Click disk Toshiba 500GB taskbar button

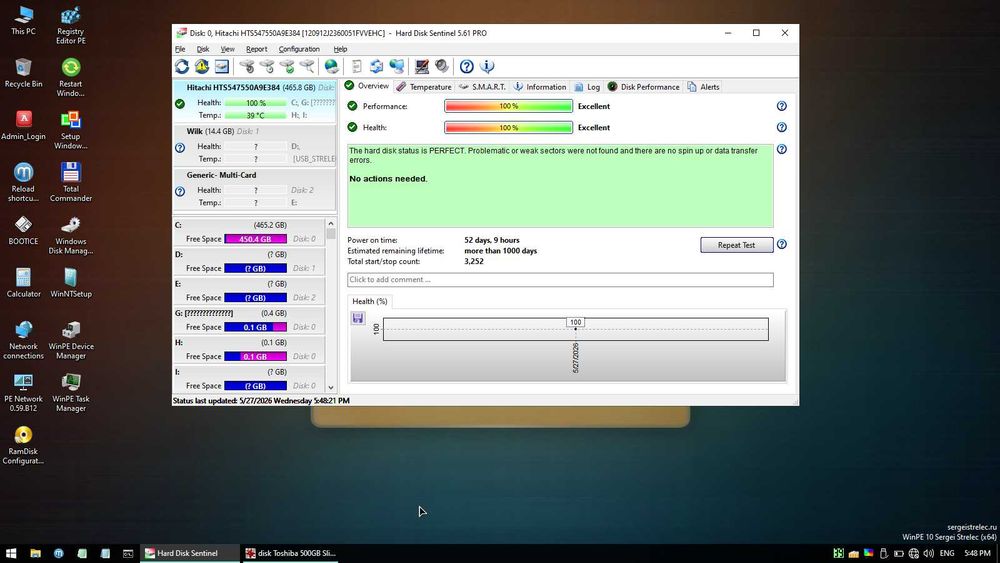click(291, 553)
